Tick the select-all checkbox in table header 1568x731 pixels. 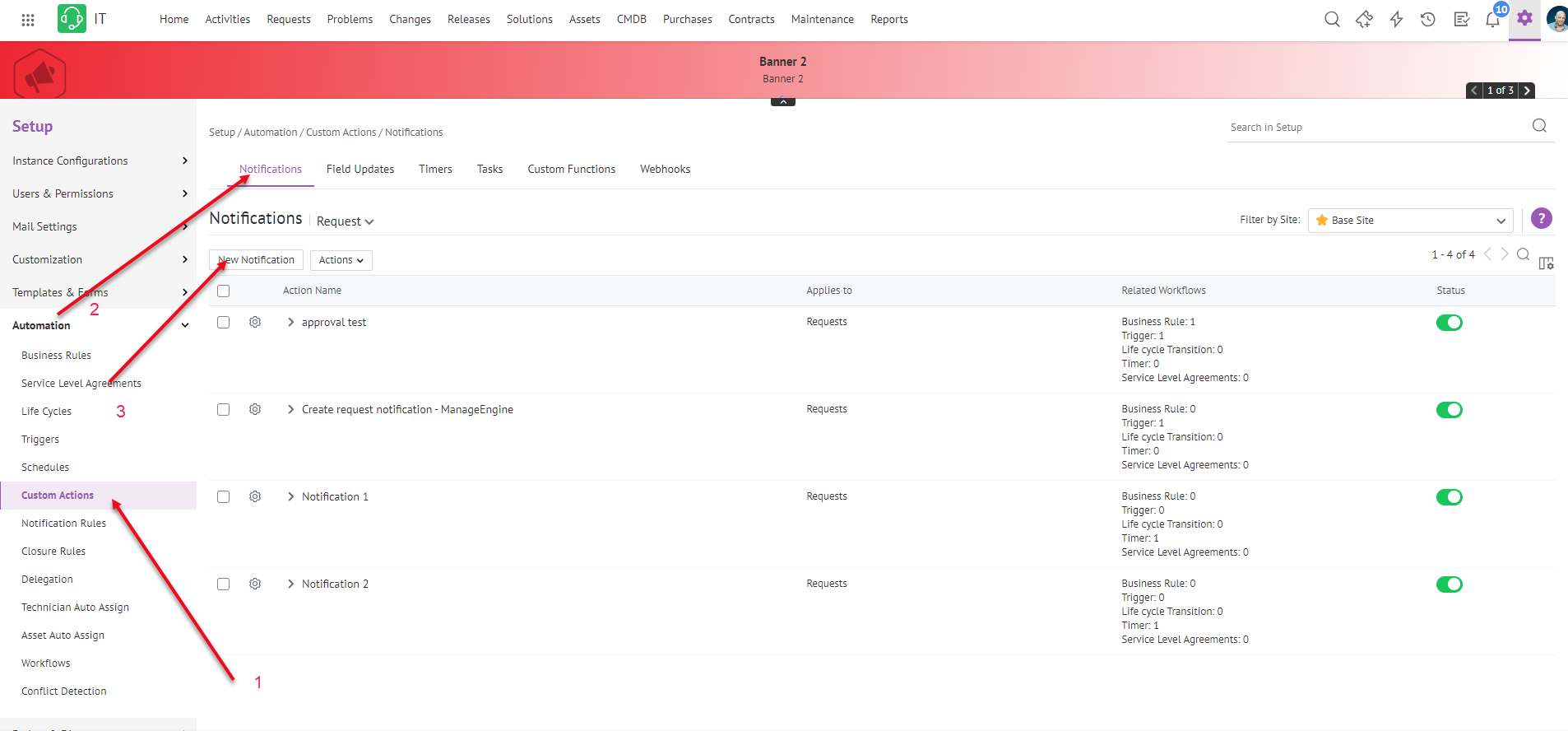click(x=223, y=291)
